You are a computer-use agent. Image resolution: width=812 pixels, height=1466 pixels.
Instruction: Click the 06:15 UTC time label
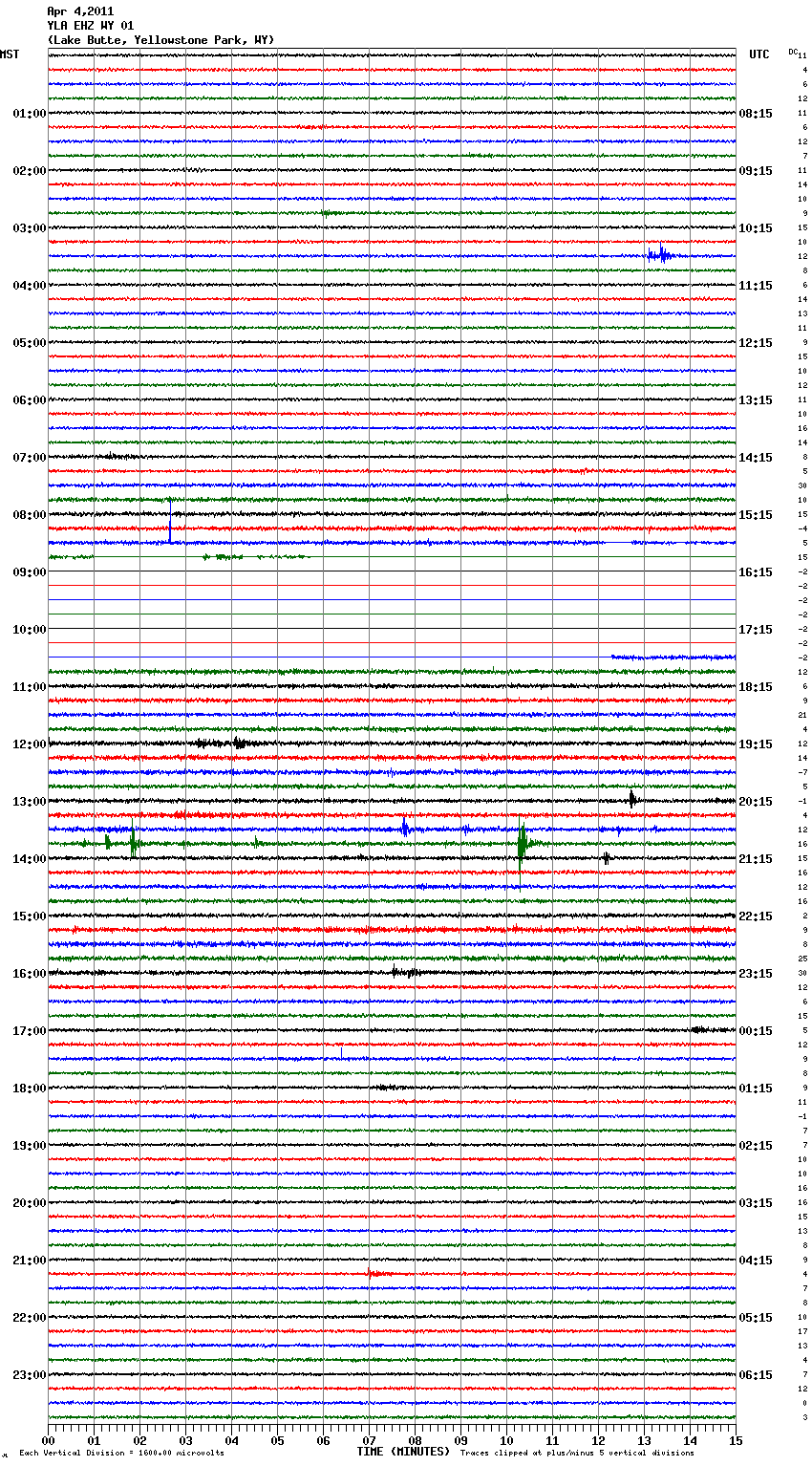[756, 1375]
